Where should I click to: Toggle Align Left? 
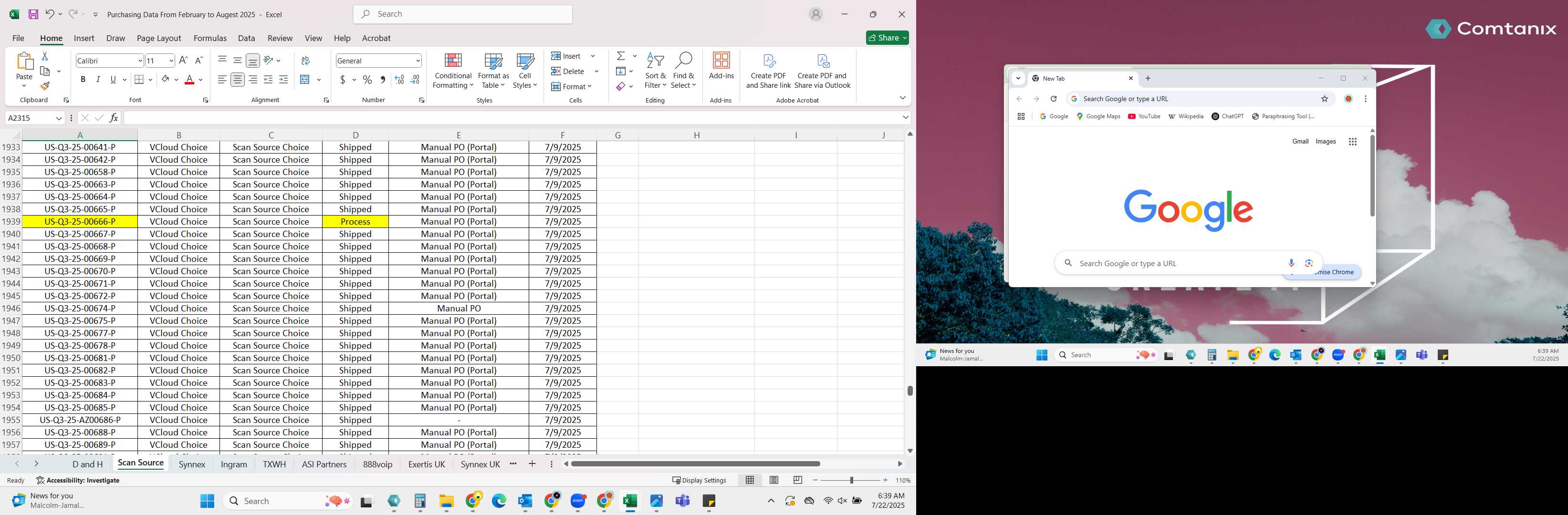click(222, 79)
